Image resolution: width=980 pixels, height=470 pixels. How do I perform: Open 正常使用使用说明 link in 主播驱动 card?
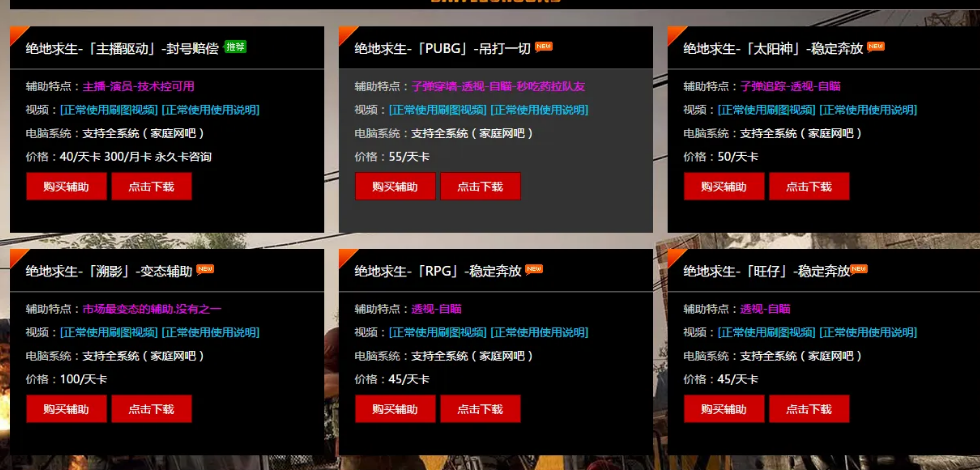[x=211, y=110]
